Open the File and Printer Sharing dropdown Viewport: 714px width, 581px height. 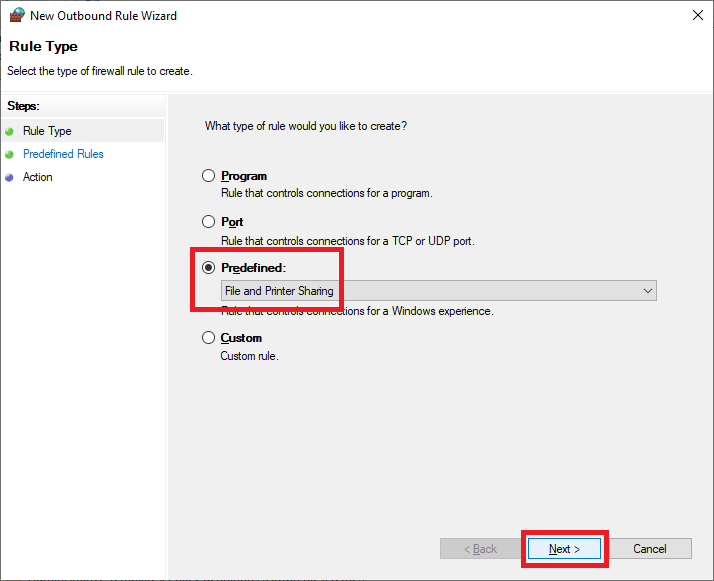click(x=438, y=291)
